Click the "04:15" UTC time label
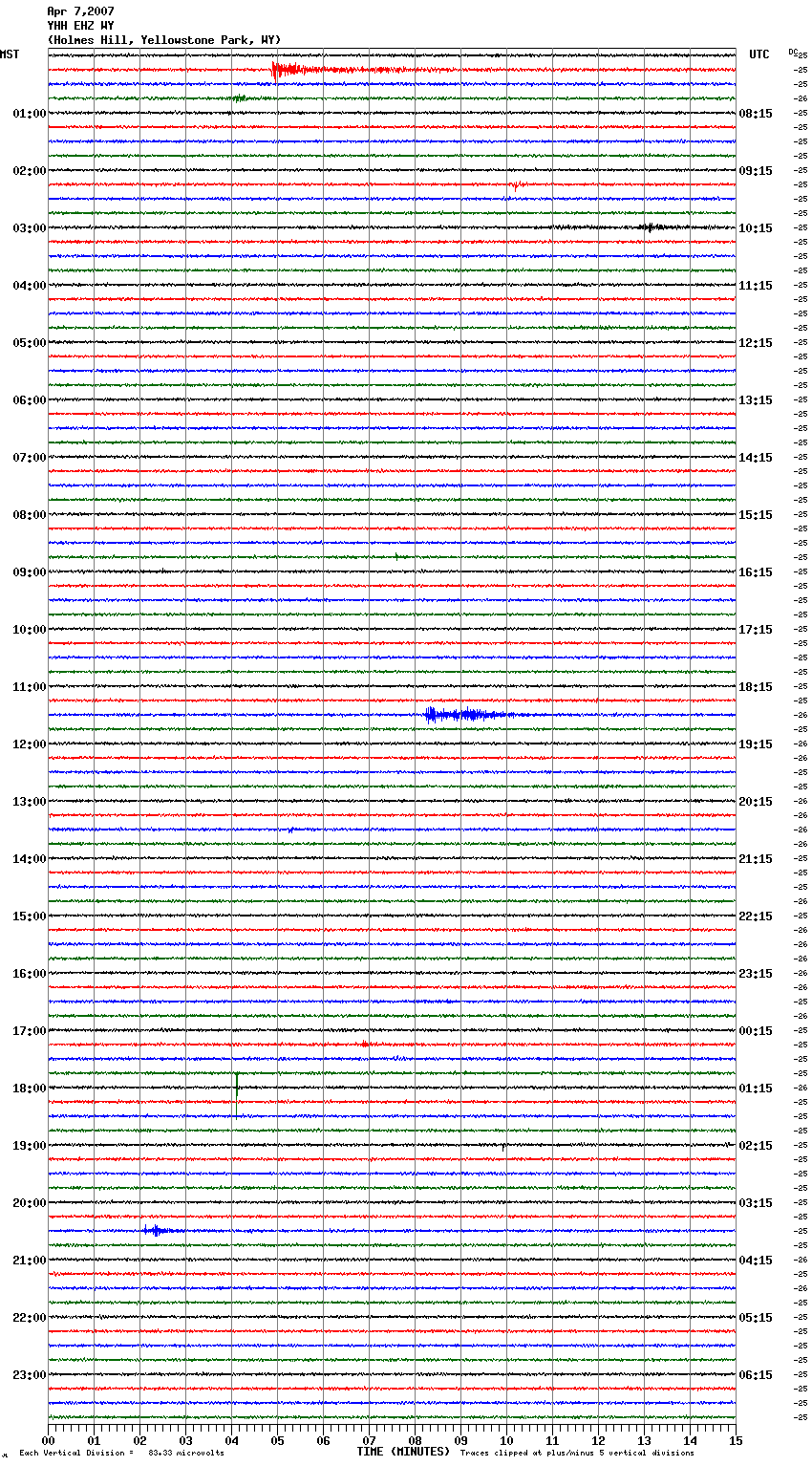This screenshot has height=1466, width=812. pyautogui.click(x=756, y=1261)
